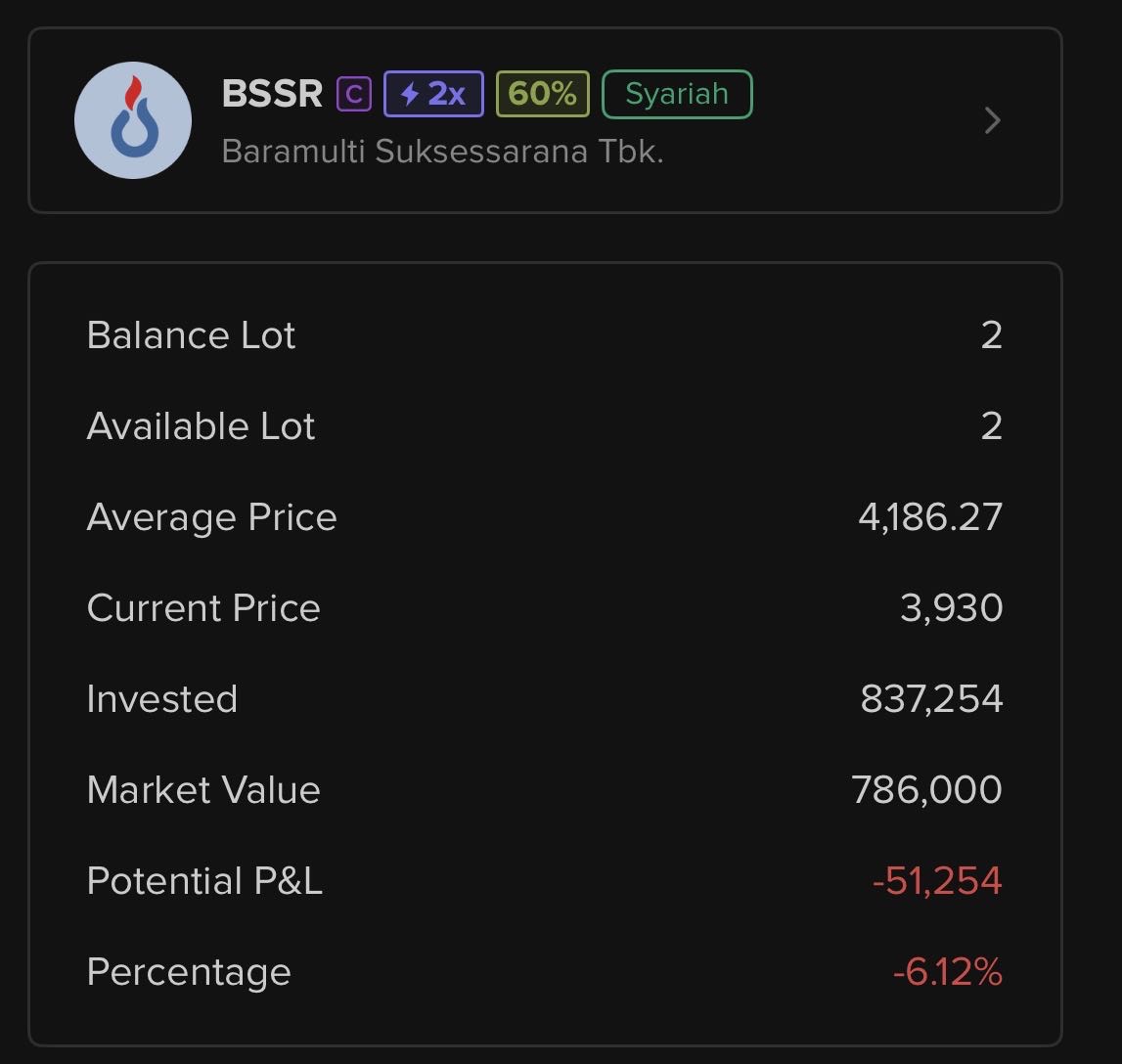The width and height of the screenshot is (1122, 1064).
Task: Select the Percentage row label
Action: click(189, 972)
